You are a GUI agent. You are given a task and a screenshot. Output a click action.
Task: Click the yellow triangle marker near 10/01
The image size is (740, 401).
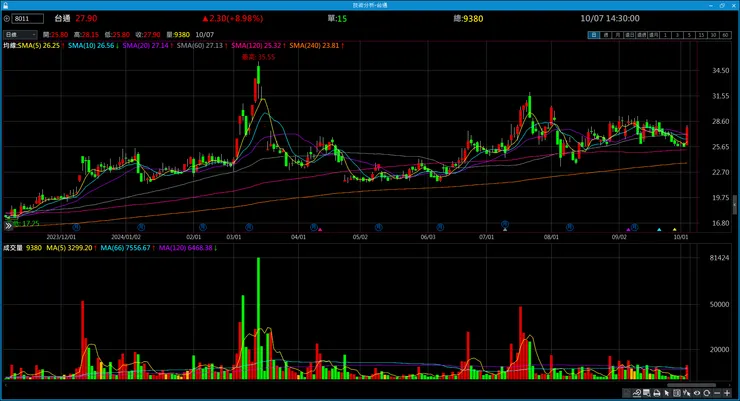click(x=674, y=230)
